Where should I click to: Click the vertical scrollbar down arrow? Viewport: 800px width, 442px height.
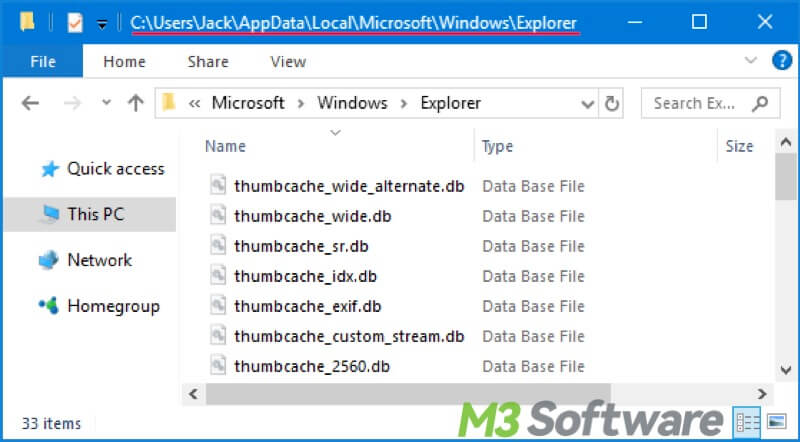coord(786,370)
